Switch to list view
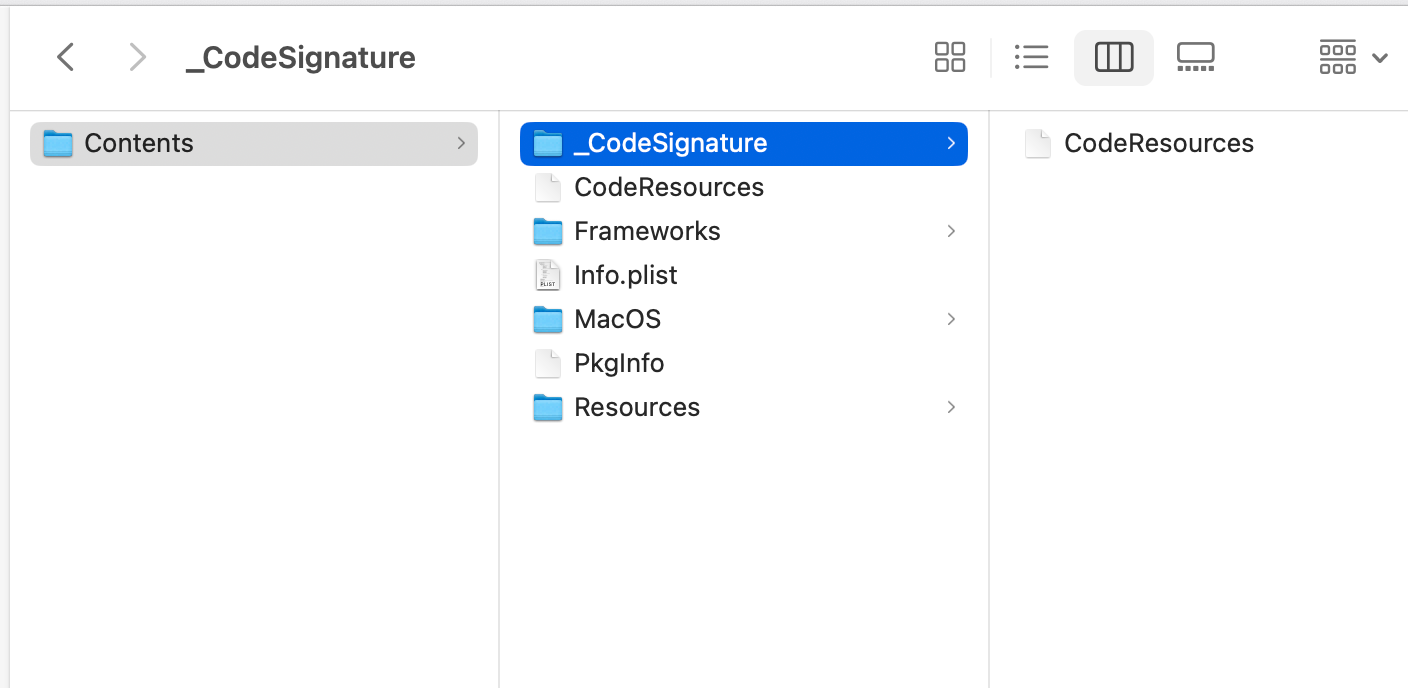This screenshot has width=1408, height=688. pyautogui.click(x=1031, y=57)
